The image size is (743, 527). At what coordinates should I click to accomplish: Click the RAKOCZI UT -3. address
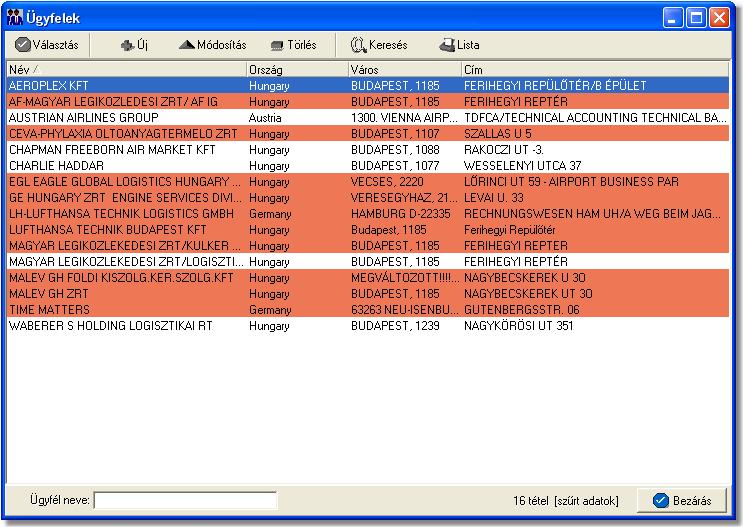503,150
